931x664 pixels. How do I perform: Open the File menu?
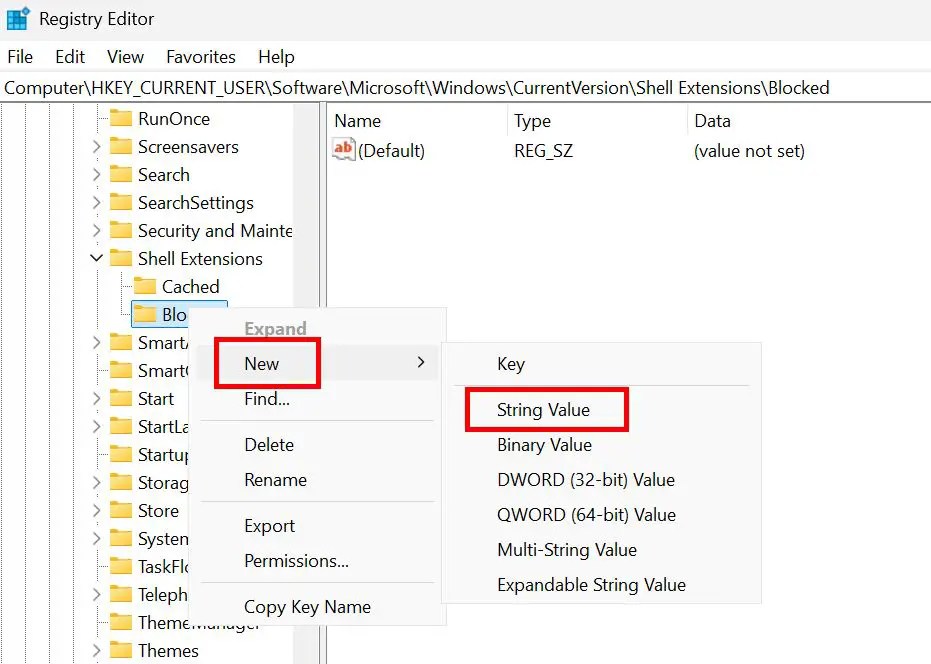pyautogui.click(x=20, y=57)
